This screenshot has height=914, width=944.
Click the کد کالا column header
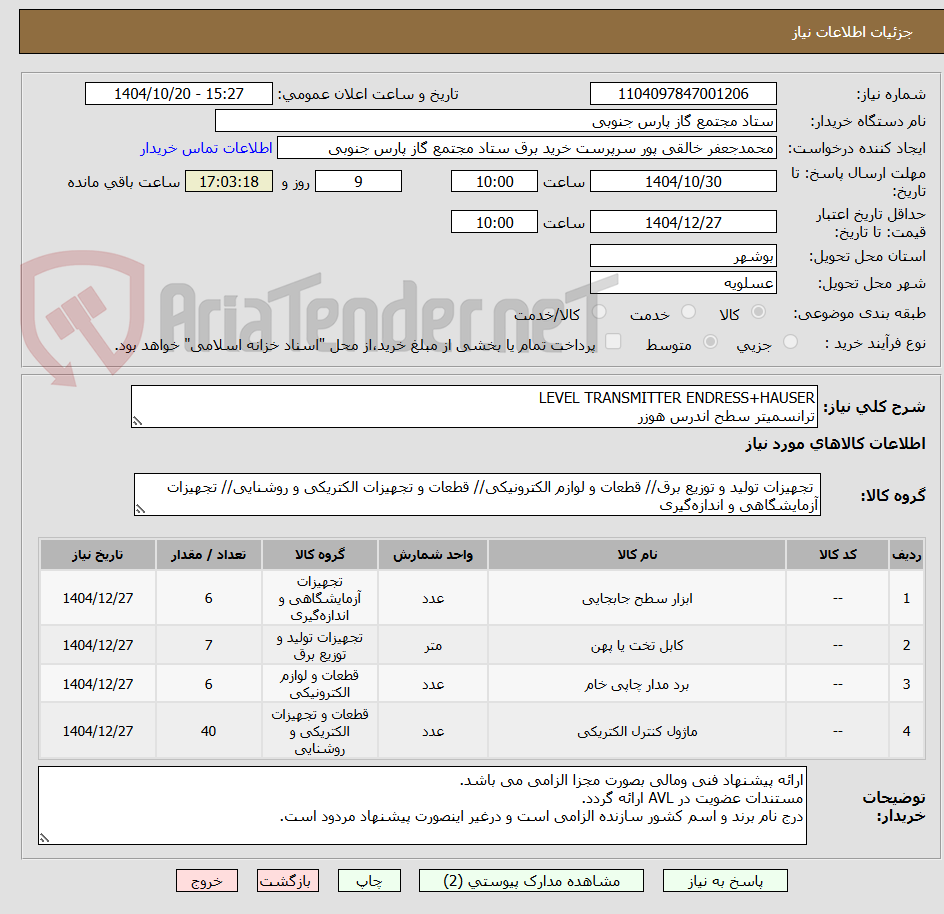(x=837, y=555)
